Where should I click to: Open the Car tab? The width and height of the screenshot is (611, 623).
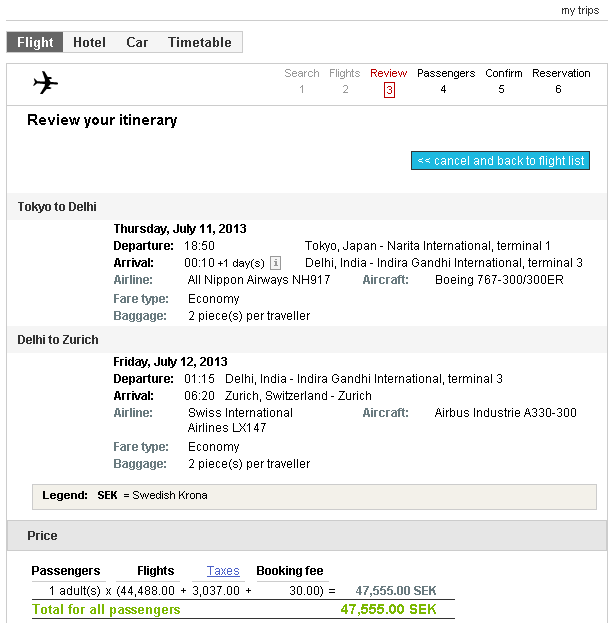(137, 42)
